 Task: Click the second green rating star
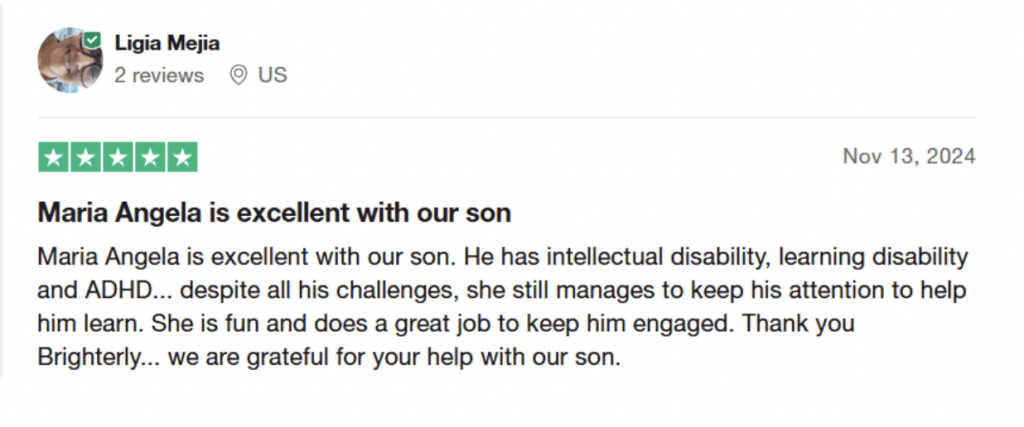pos(85,157)
